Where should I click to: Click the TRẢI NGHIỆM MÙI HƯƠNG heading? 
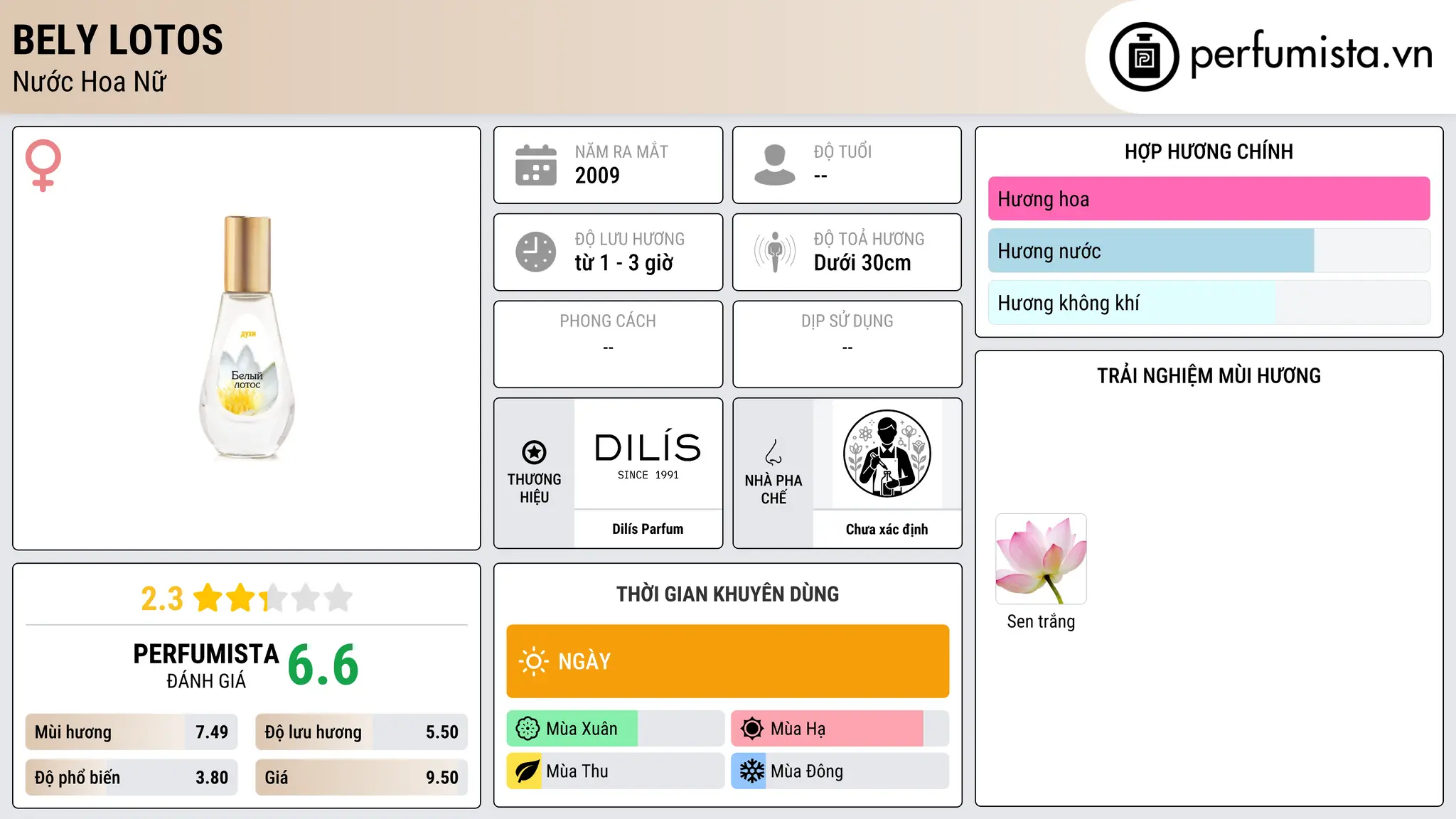pyautogui.click(x=1209, y=376)
